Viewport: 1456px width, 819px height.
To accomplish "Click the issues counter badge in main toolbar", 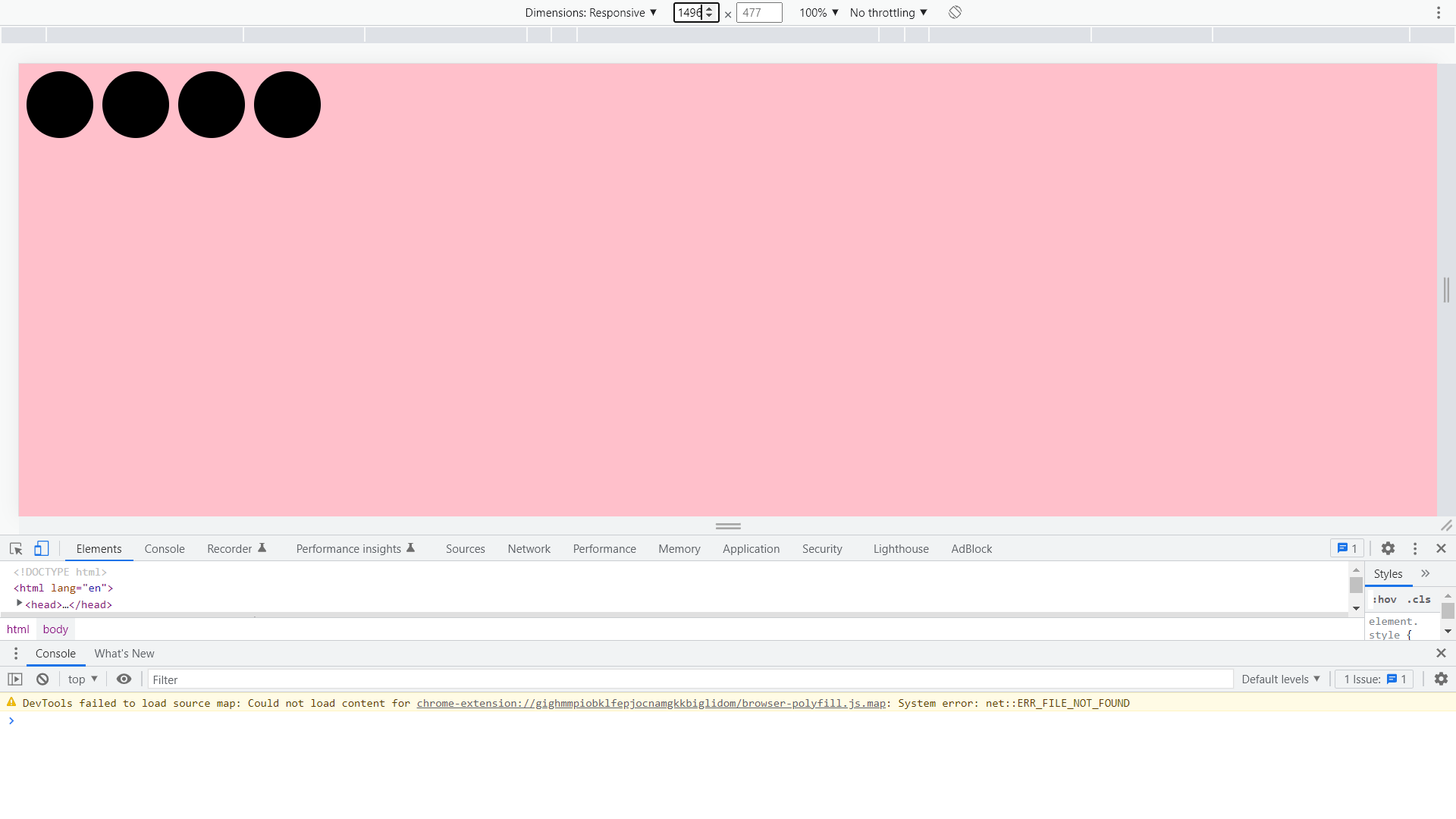I will click(1348, 548).
